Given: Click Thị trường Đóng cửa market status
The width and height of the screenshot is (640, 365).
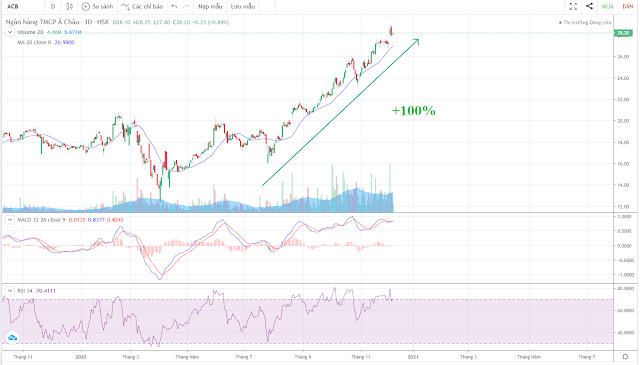Looking at the screenshot, I should point(585,22).
